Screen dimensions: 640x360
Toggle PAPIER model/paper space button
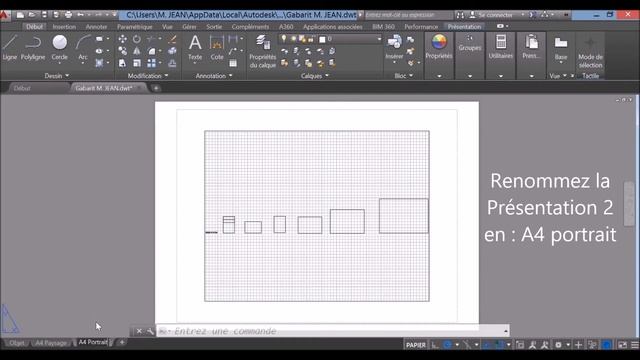coord(416,345)
